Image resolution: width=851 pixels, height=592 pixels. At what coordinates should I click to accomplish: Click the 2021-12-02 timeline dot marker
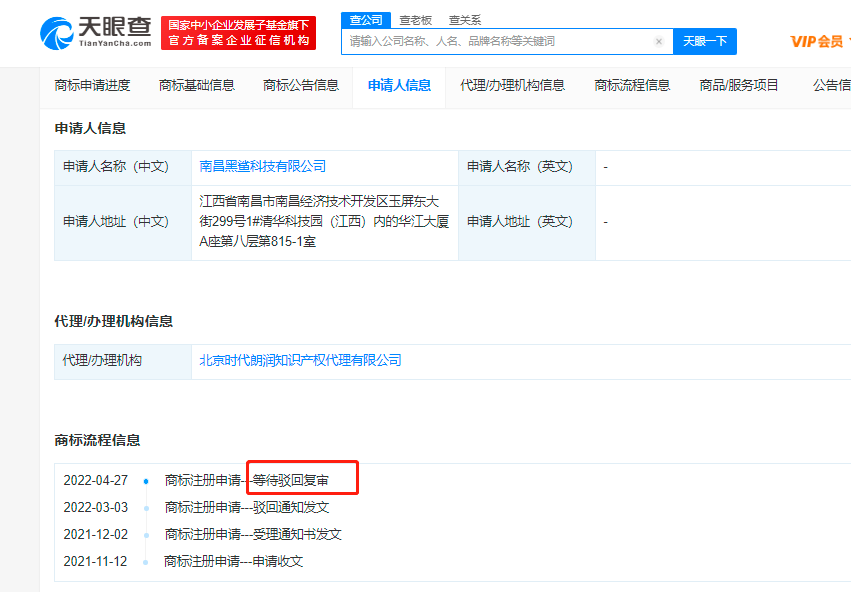[x=146, y=536]
